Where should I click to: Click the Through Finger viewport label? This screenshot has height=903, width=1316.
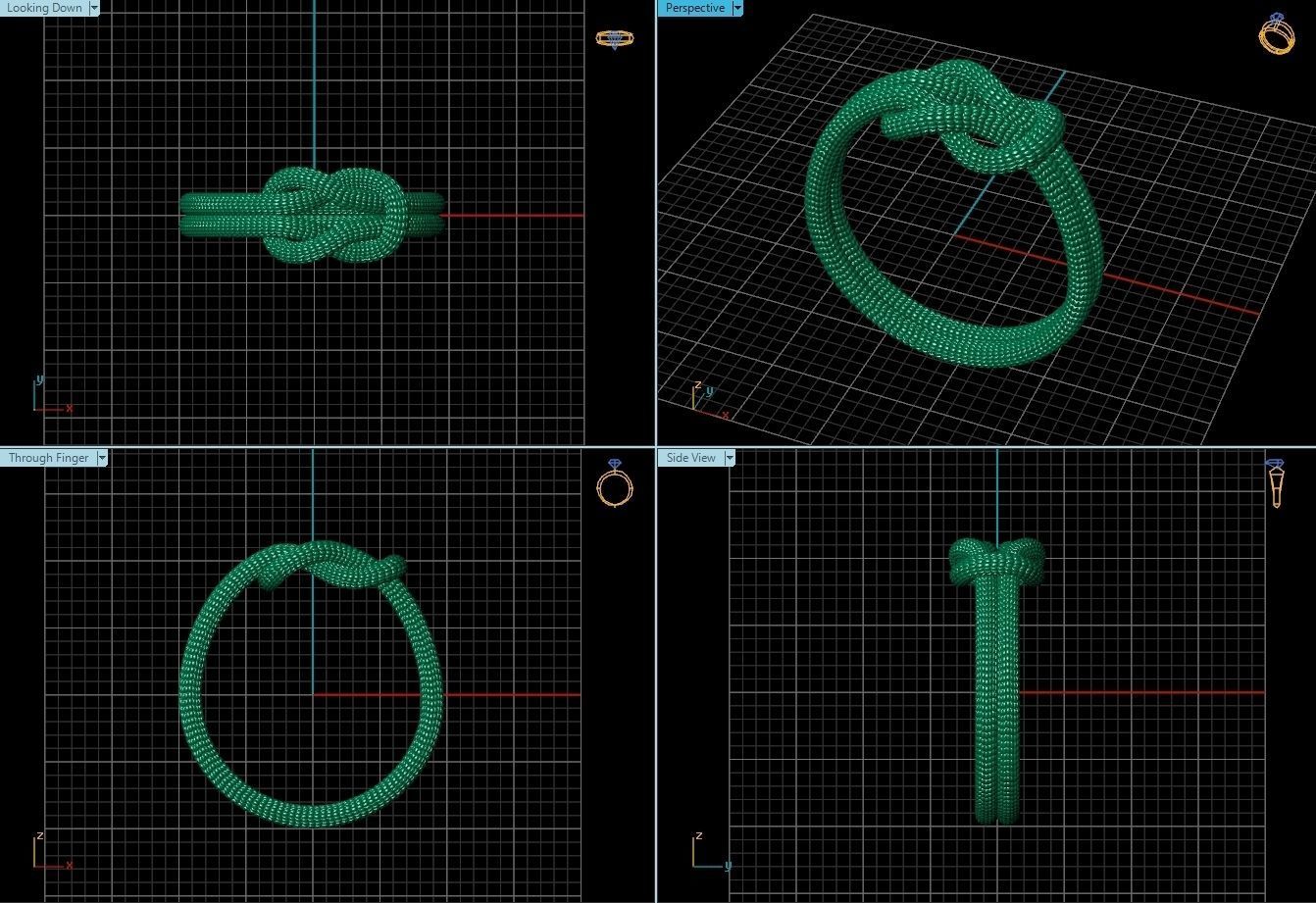[x=48, y=458]
